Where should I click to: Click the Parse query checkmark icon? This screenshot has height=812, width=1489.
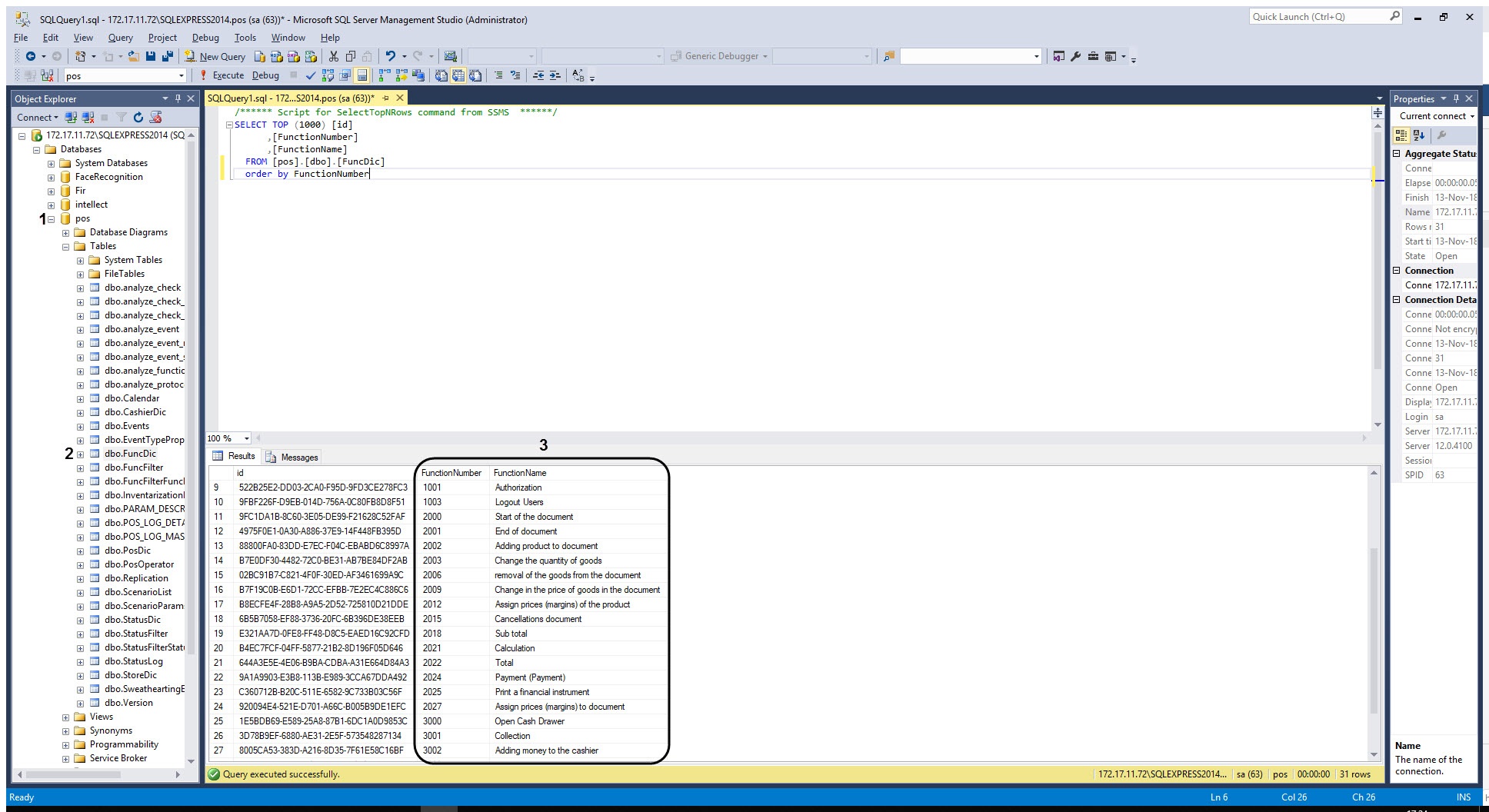(311, 75)
